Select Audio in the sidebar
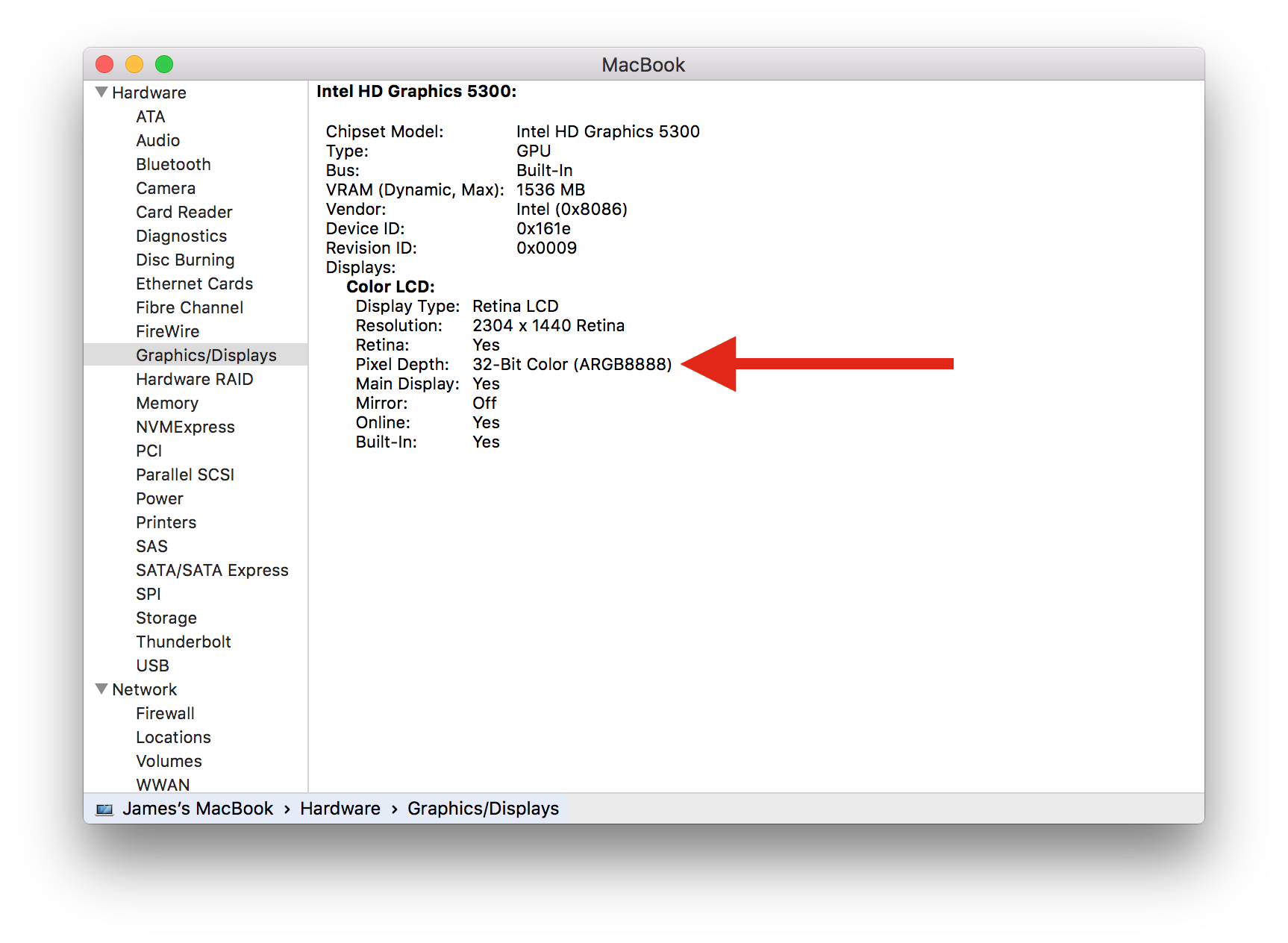Image resolution: width=1288 pixels, height=943 pixels. click(158, 140)
